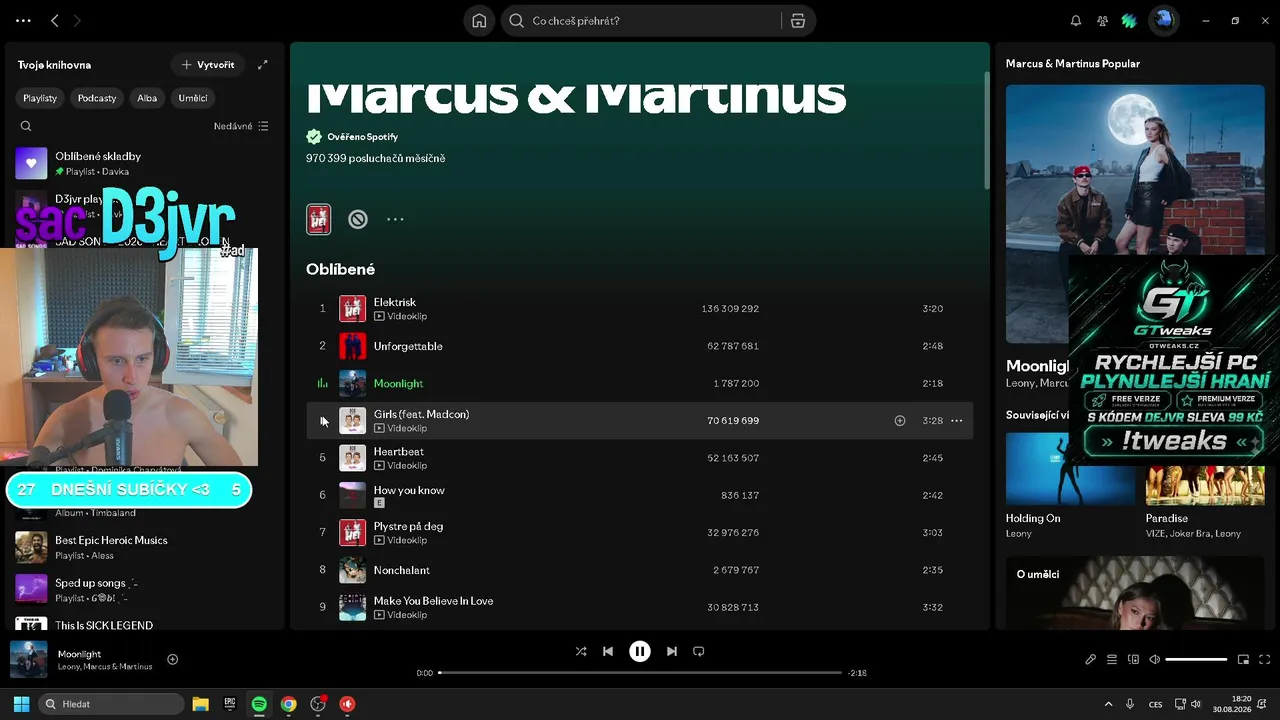Skip to previous track

[x=608, y=651]
